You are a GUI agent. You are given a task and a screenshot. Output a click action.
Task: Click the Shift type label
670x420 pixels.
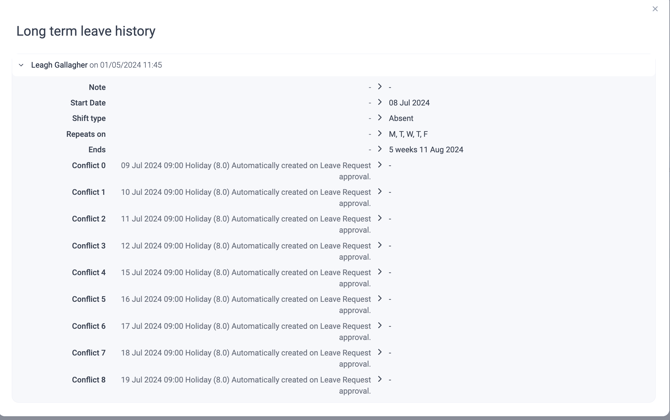coord(89,118)
